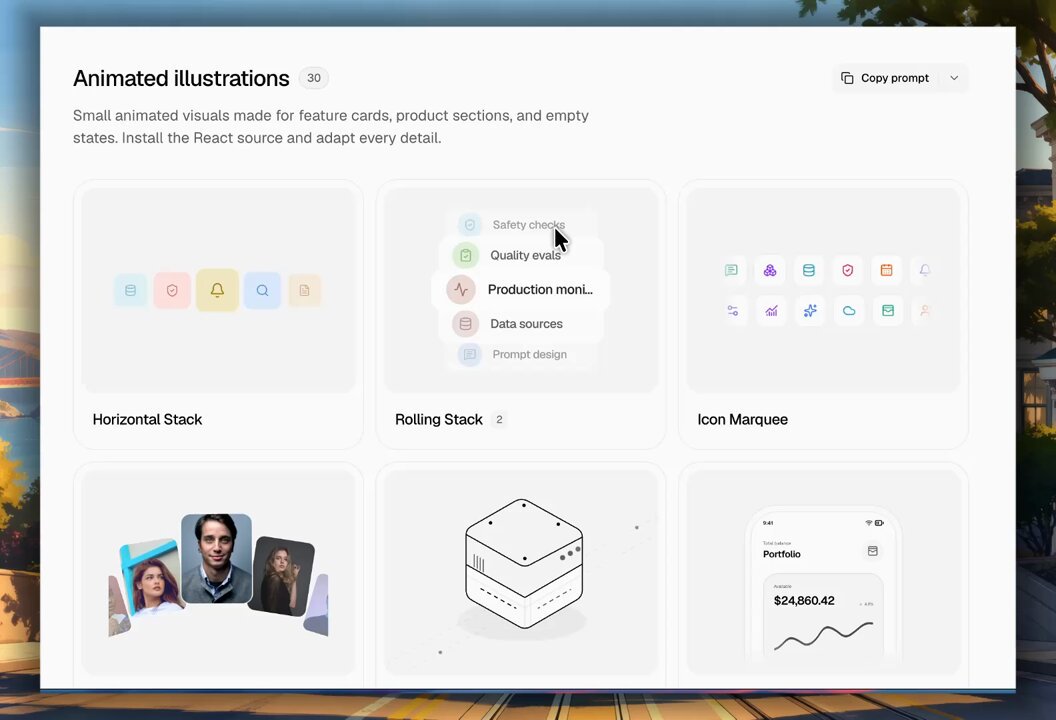Click the faded user icon in Icon Marquee

click(925, 310)
